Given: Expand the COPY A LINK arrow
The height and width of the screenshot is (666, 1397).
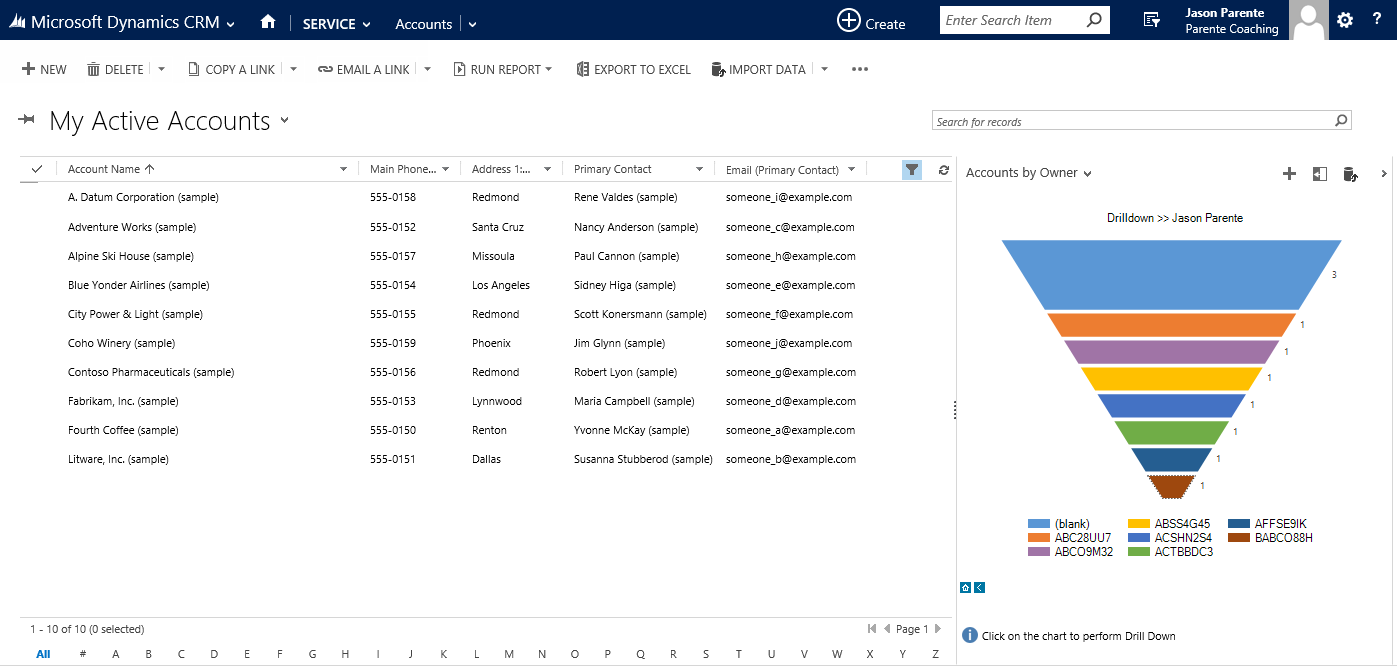Looking at the screenshot, I should tap(293, 69).
